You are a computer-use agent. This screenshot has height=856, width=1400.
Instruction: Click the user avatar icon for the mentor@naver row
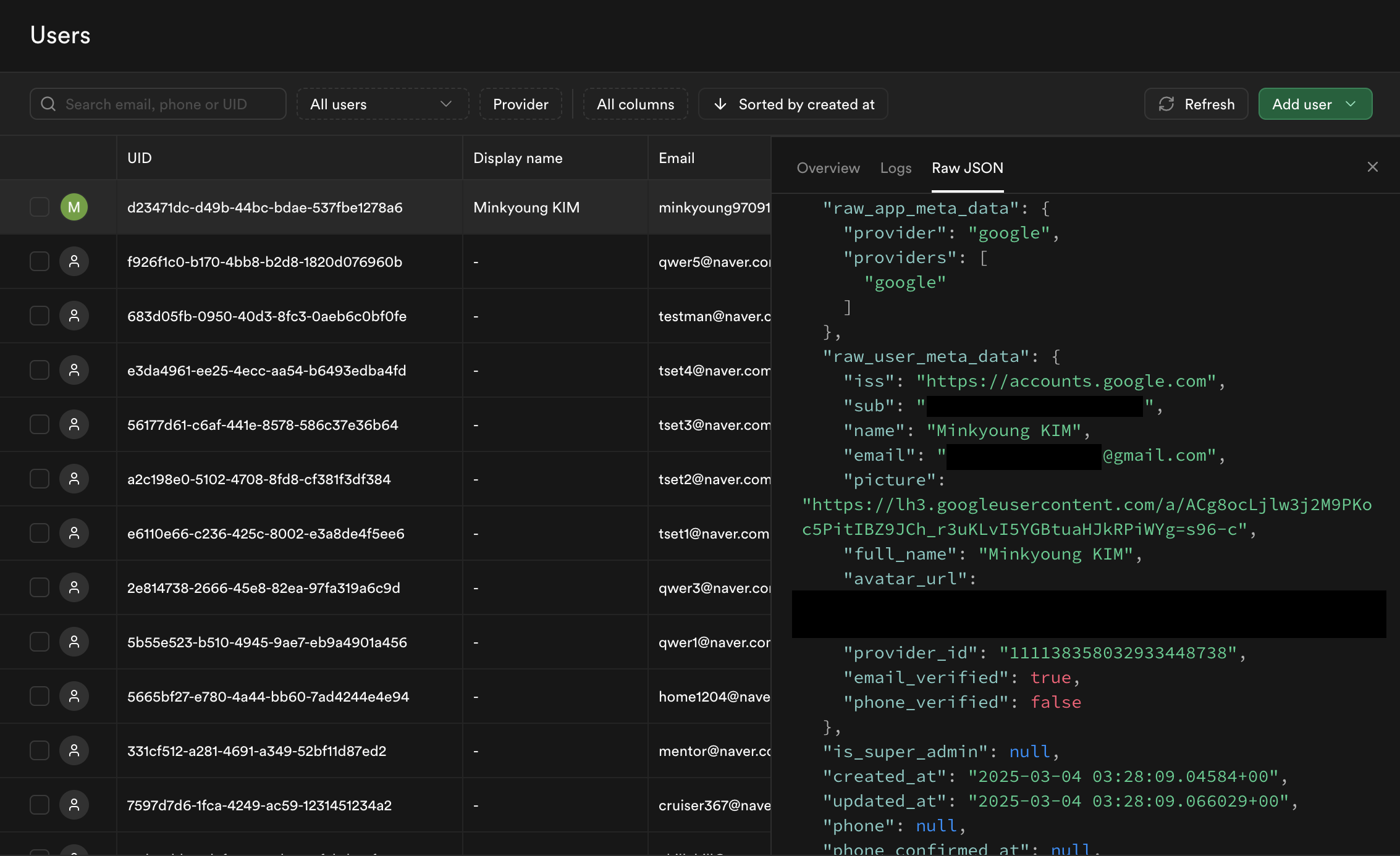coord(74,750)
